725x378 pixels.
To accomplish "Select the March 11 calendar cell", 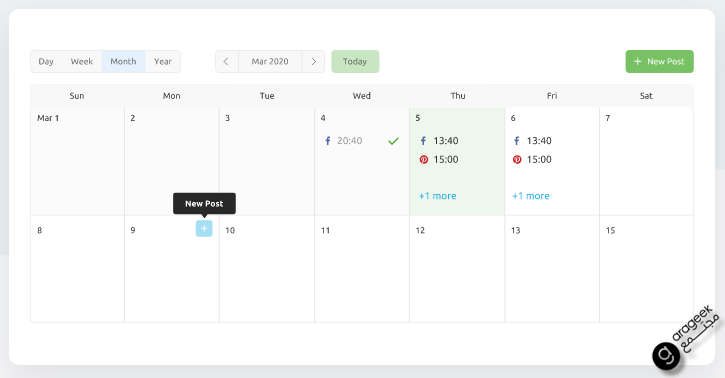I will click(x=362, y=269).
